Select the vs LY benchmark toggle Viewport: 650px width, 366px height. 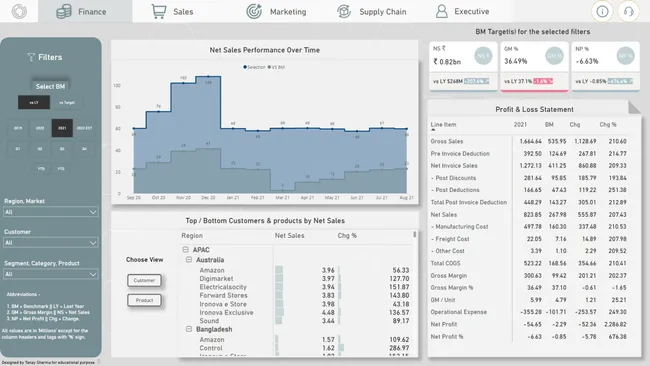[34, 102]
